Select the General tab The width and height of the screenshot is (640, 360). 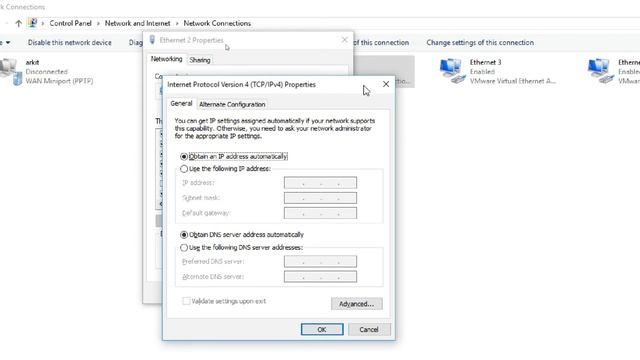181,104
